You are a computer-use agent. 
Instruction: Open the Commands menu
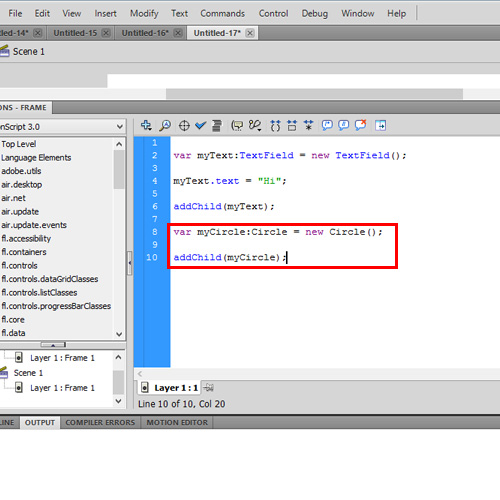222,13
